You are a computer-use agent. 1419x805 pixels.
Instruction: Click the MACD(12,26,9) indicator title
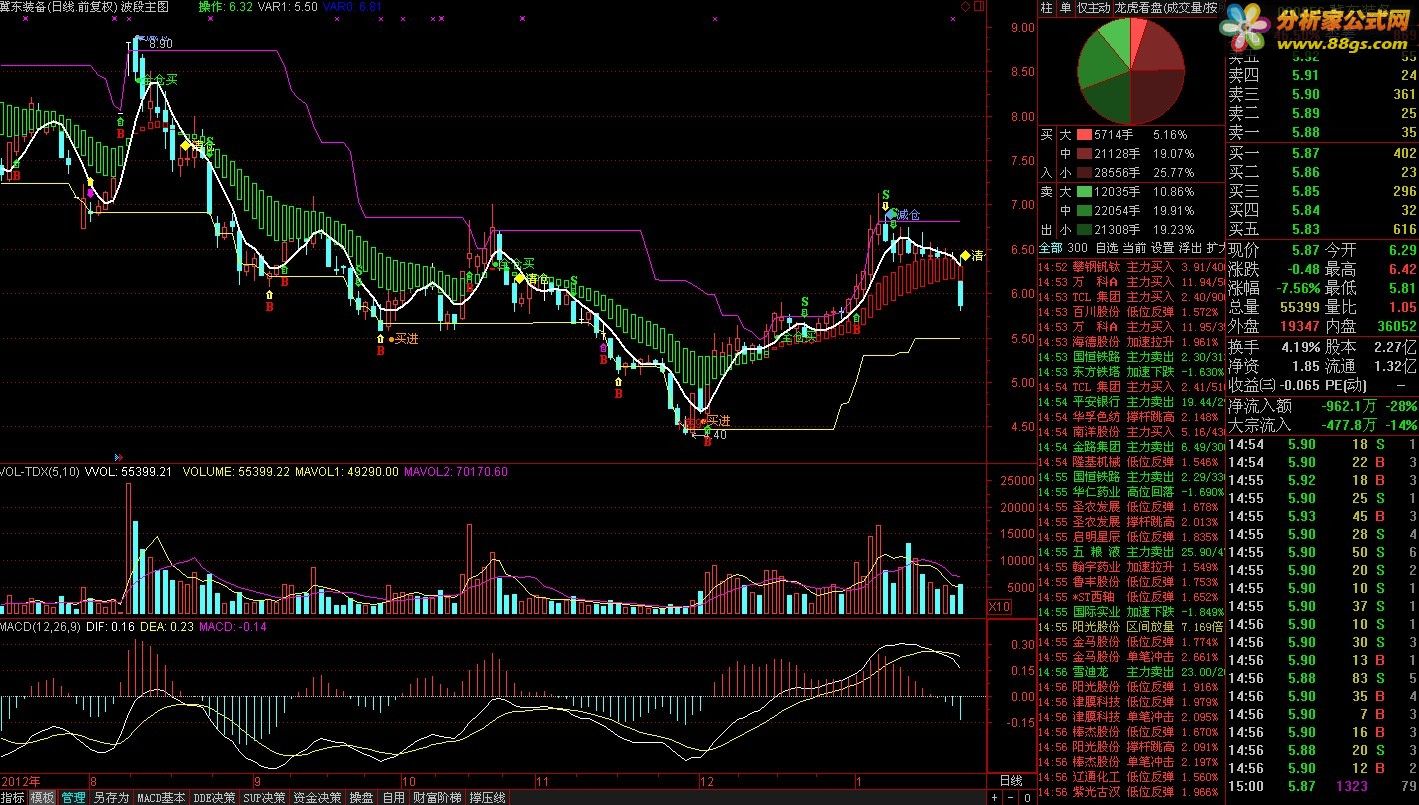pyautogui.click(x=42, y=627)
